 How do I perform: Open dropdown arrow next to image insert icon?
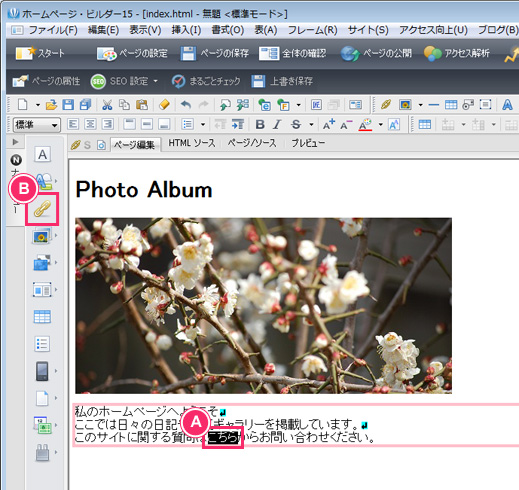[x=420, y=105]
